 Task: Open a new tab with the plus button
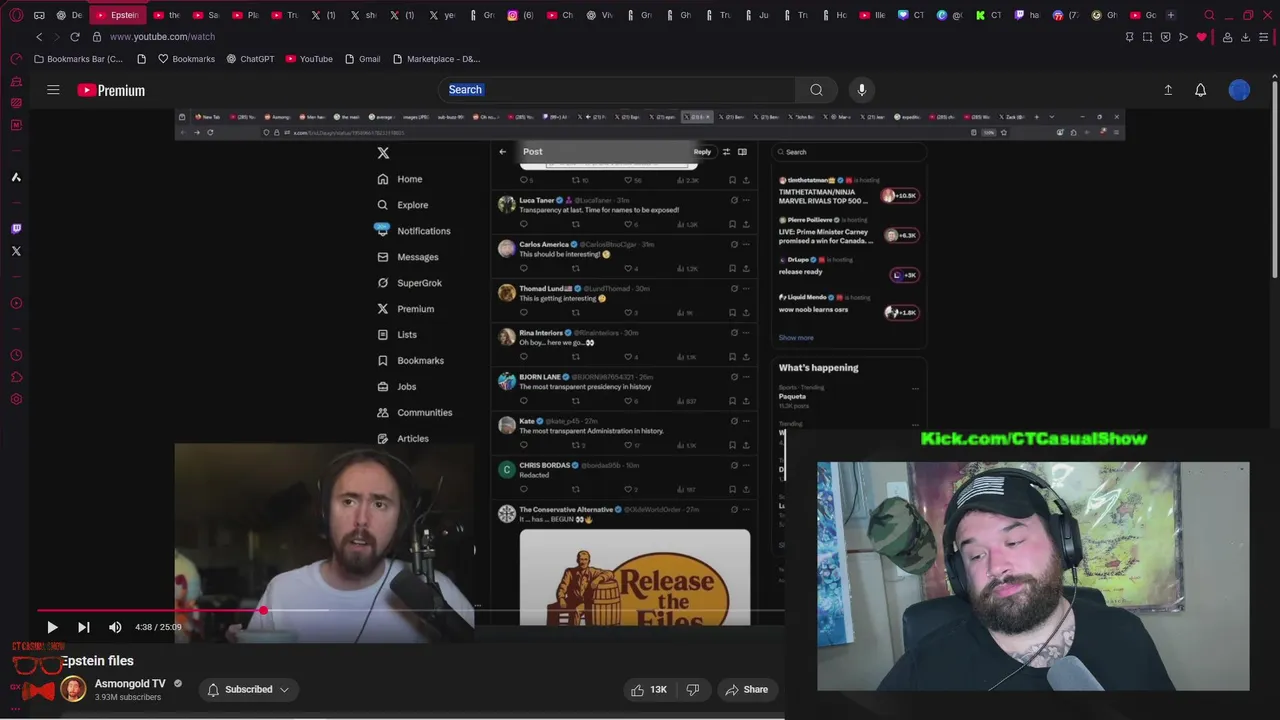point(1171,15)
